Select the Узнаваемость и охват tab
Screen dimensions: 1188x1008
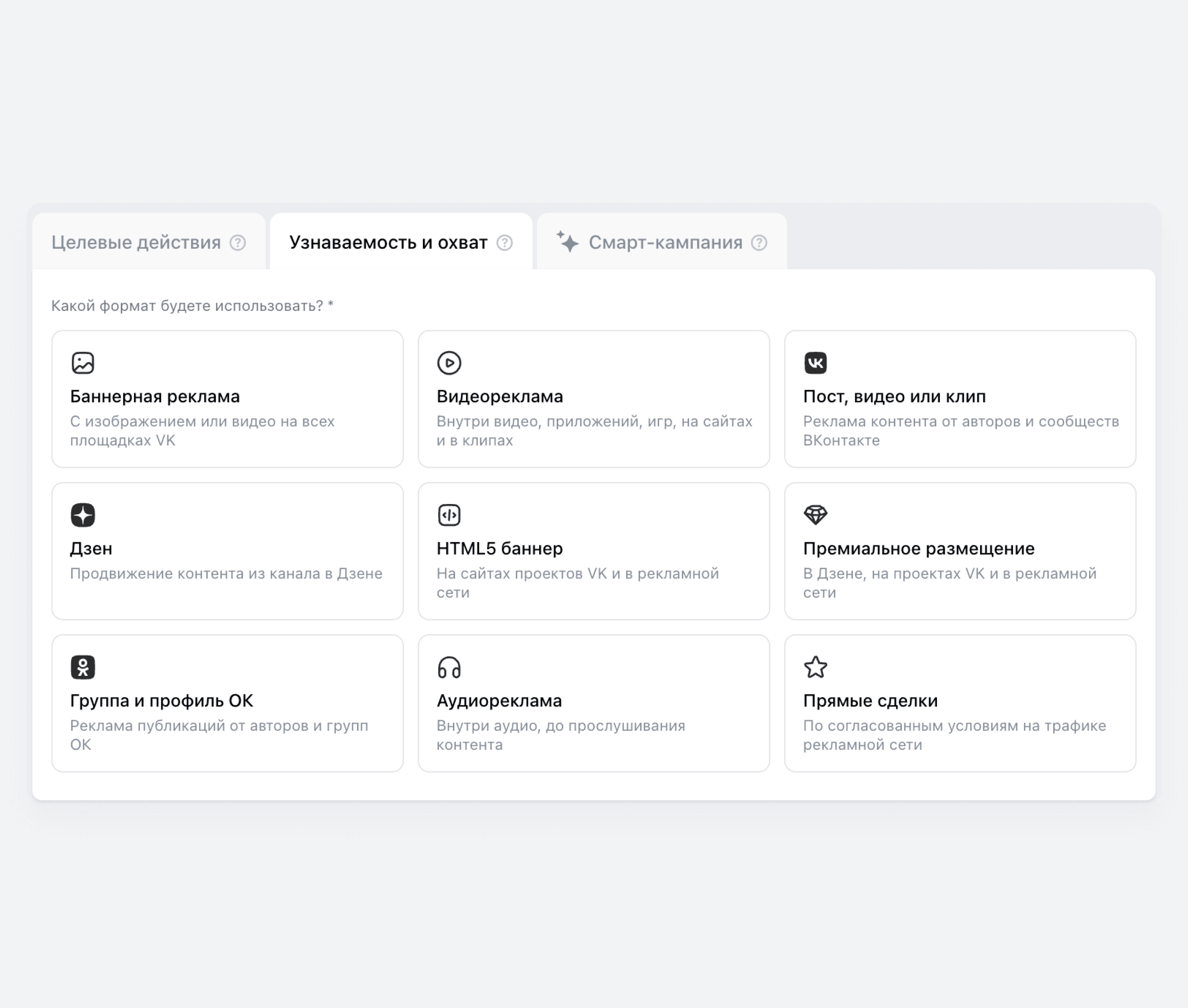(x=388, y=242)
